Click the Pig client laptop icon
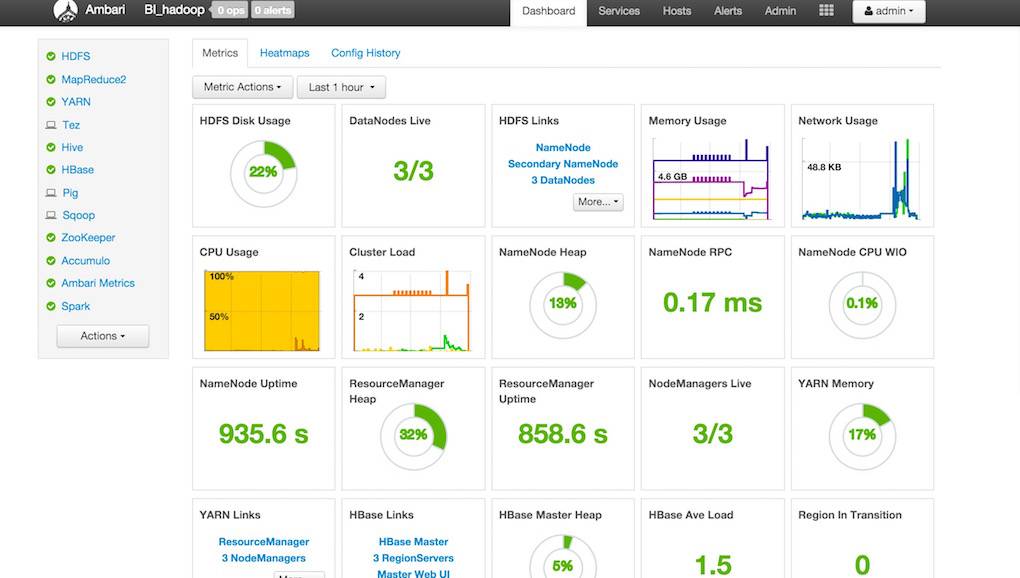1020x578 pixels. [x=51, y=192]
